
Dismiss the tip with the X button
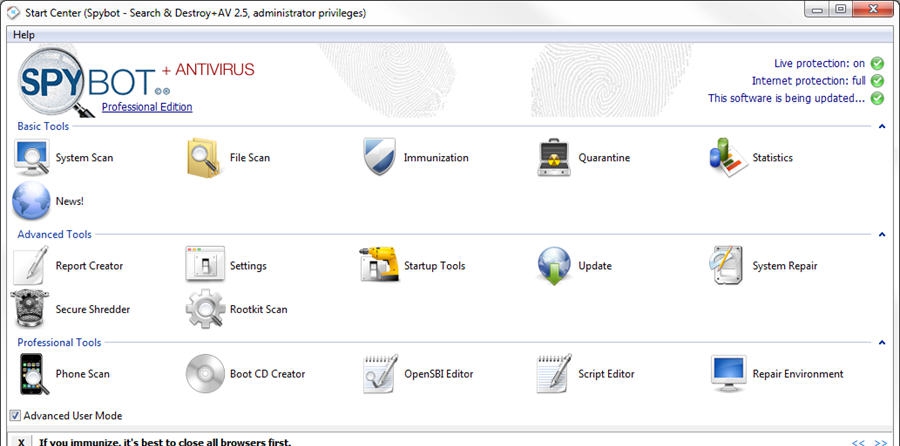[x=21, y=441]
